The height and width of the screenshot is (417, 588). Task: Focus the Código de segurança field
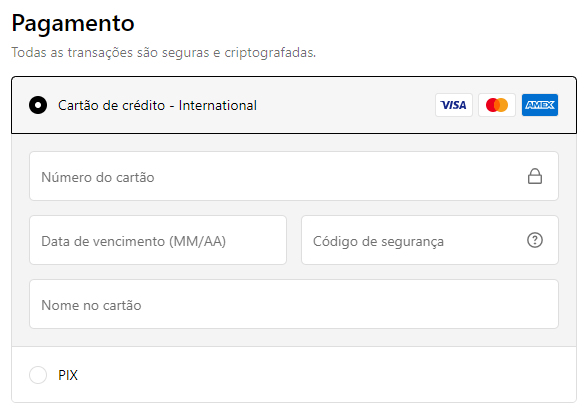point(430,240)
